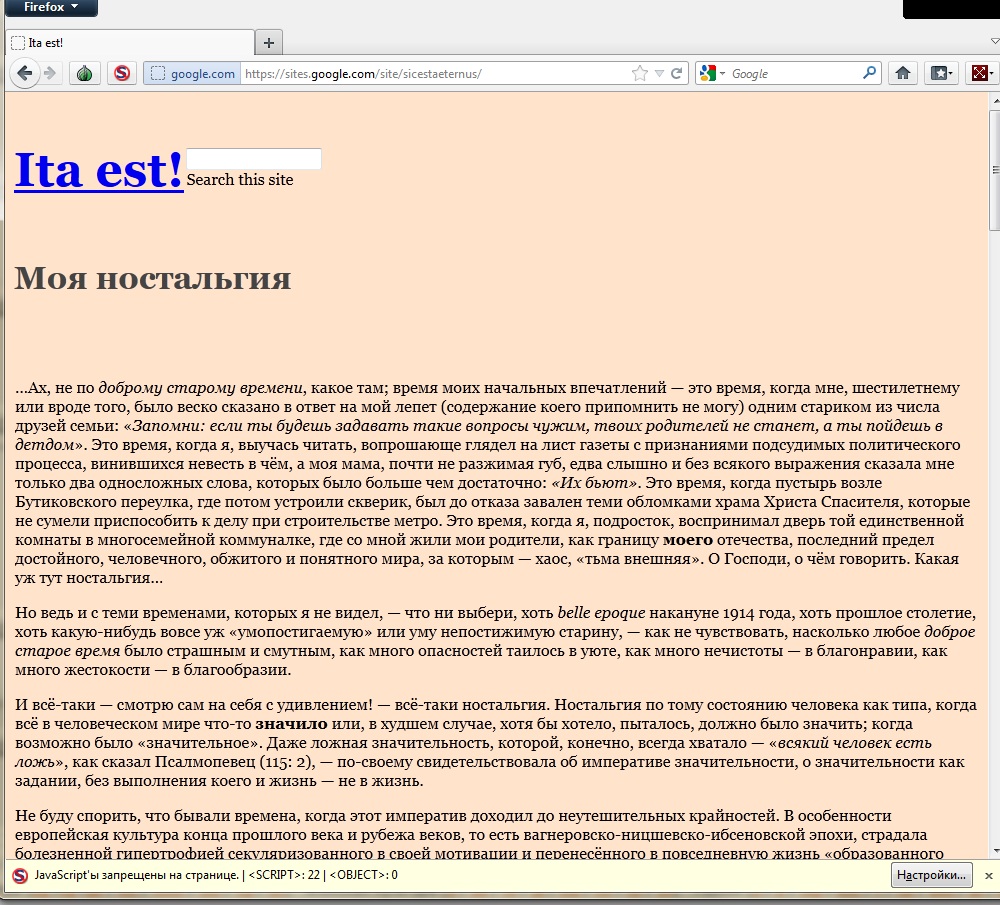Open the NoScript toolbar icon
This screenshot has height=905, width=1000.
point(122,73)
